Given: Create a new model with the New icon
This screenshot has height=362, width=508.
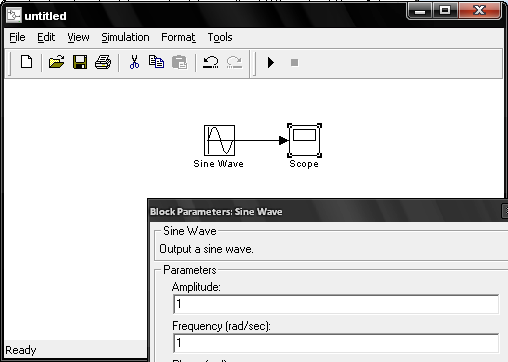Looking at the screenshot, I should coord(26,62).
